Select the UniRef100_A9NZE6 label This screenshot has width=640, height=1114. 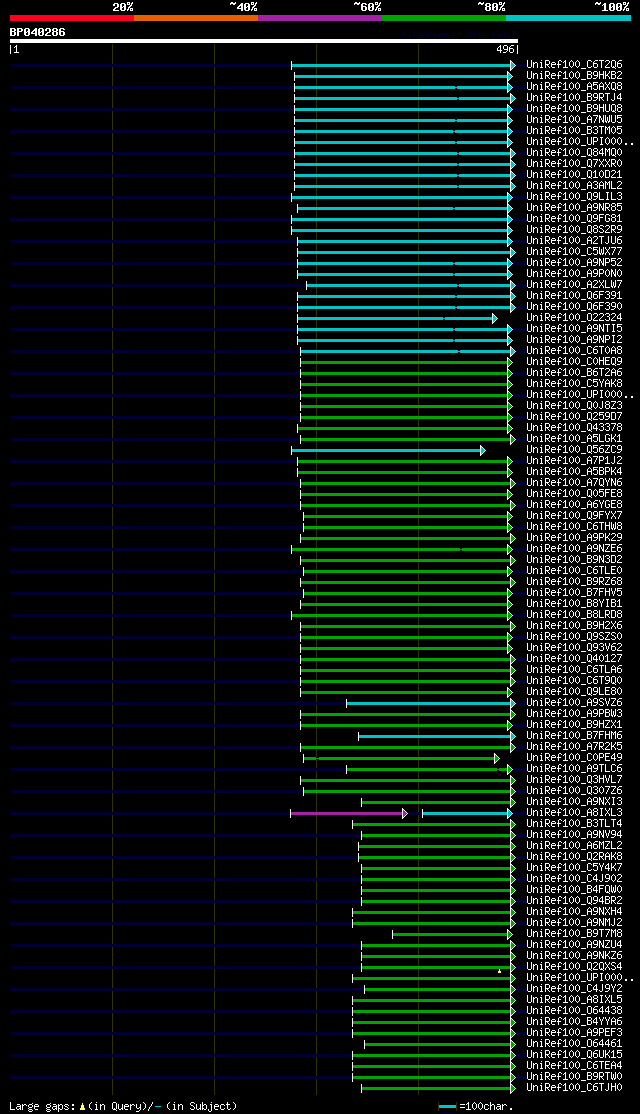575,549
